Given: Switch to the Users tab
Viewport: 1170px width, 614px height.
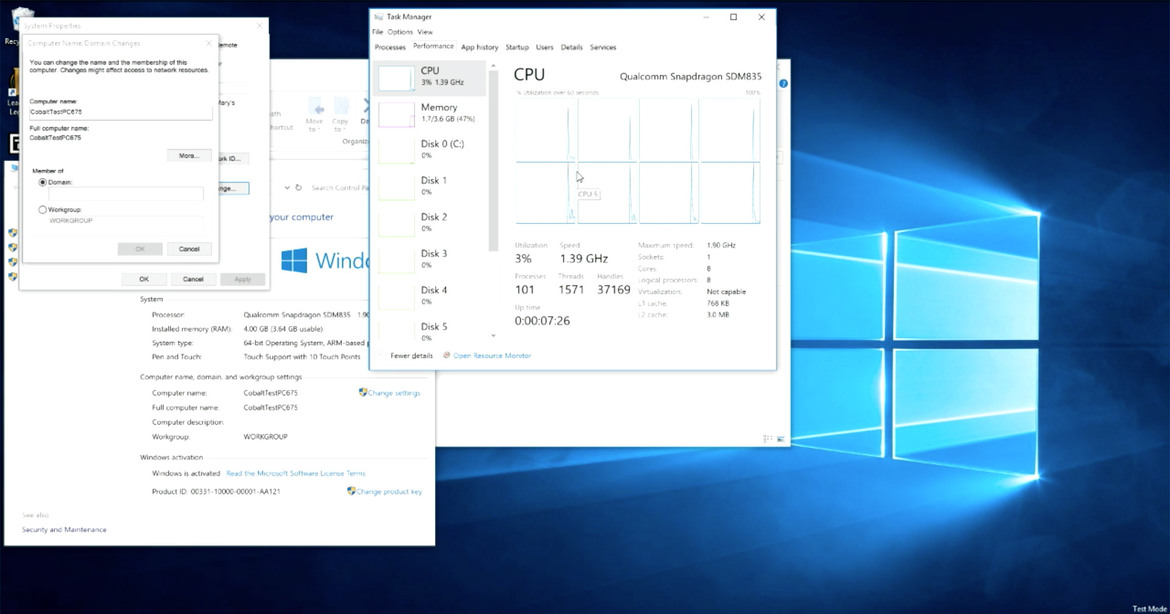Looking at the screenshot, I should (x=545, y=47).
